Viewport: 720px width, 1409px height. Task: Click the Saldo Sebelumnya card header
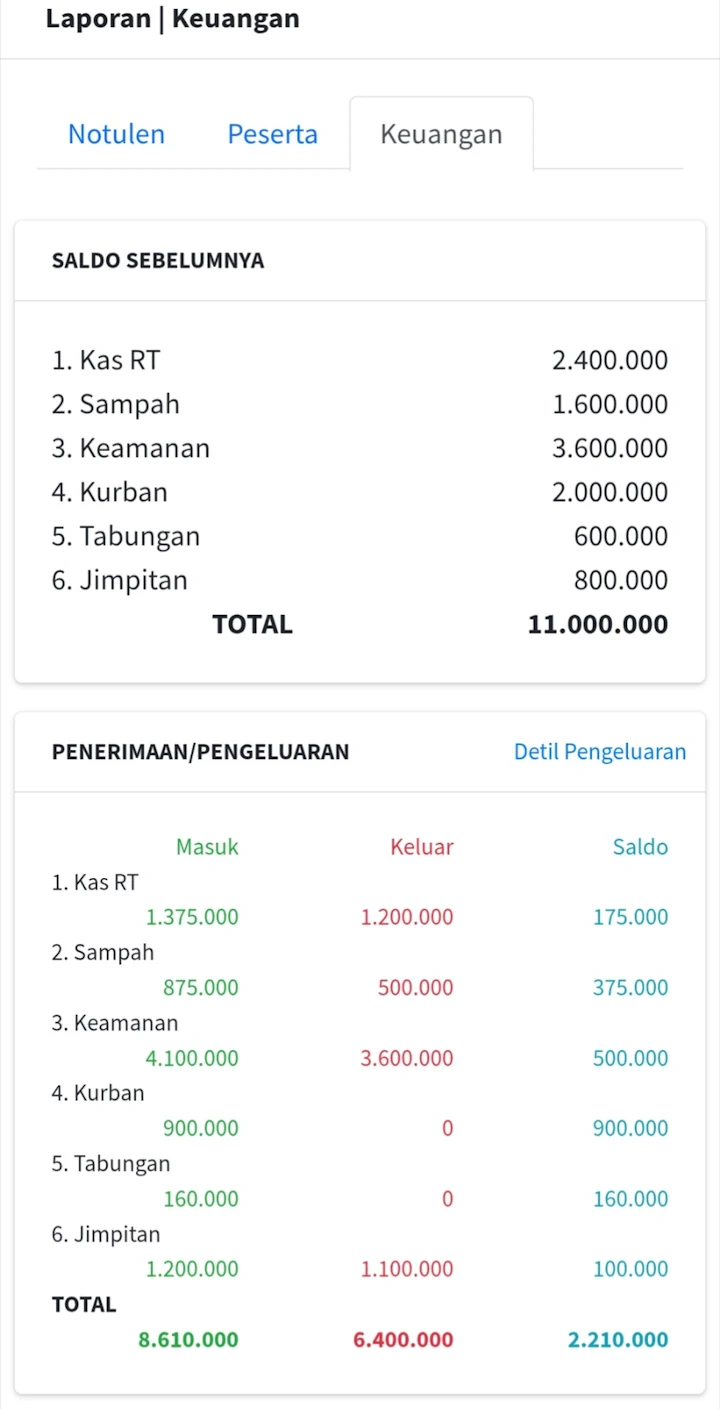pos(158,261)
